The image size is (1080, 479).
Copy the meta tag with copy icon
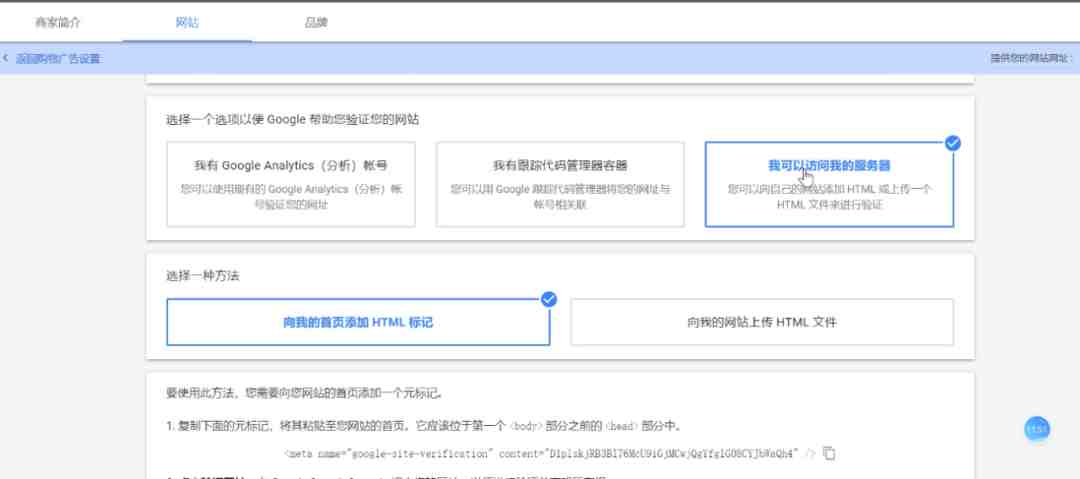point(830,453)
